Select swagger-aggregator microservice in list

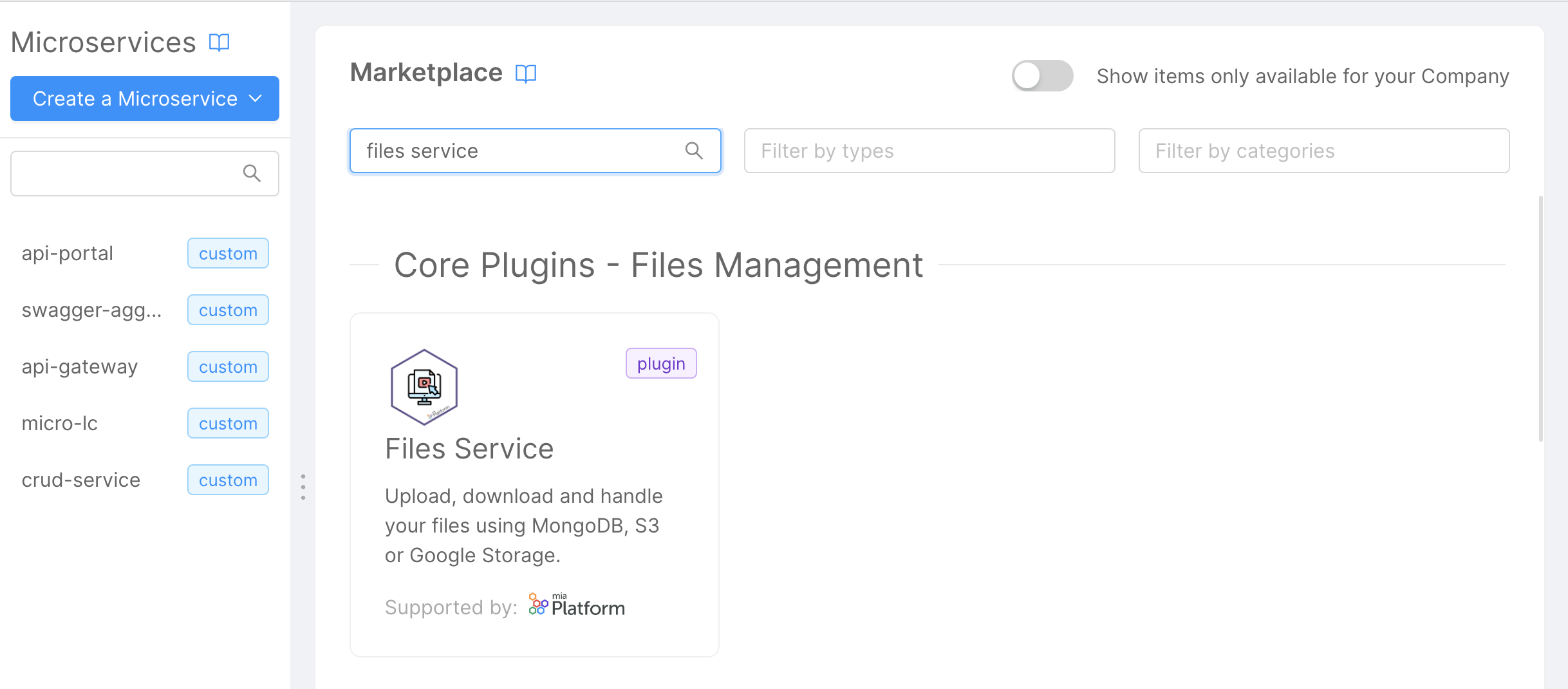(x=91, y=310)
